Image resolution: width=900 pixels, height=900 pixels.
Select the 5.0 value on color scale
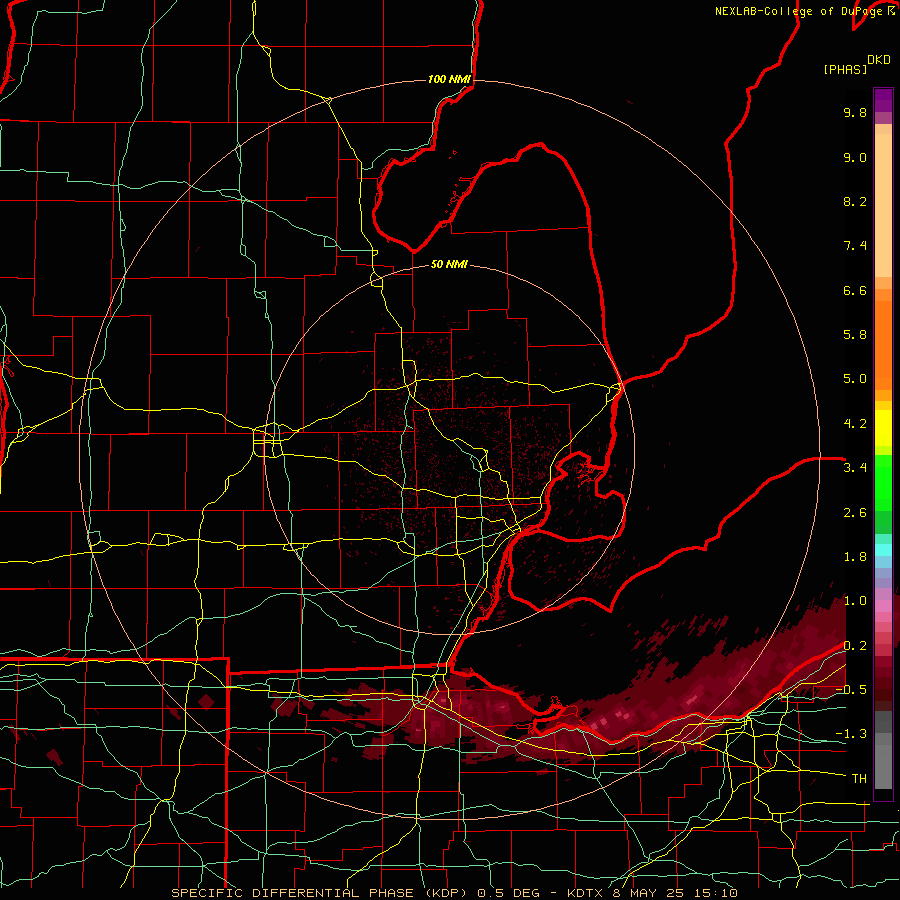[855, 379]
